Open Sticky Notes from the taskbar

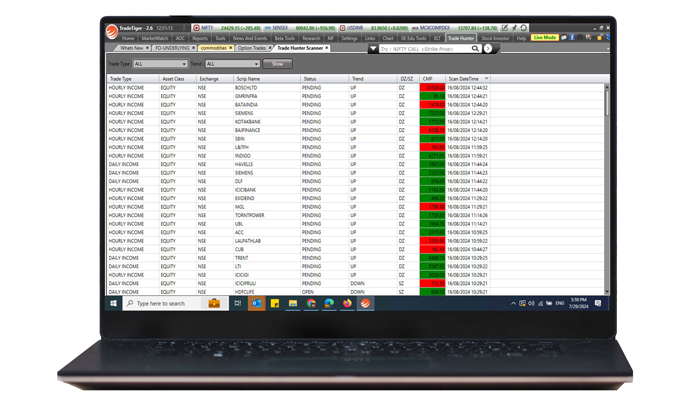(275, 303)
